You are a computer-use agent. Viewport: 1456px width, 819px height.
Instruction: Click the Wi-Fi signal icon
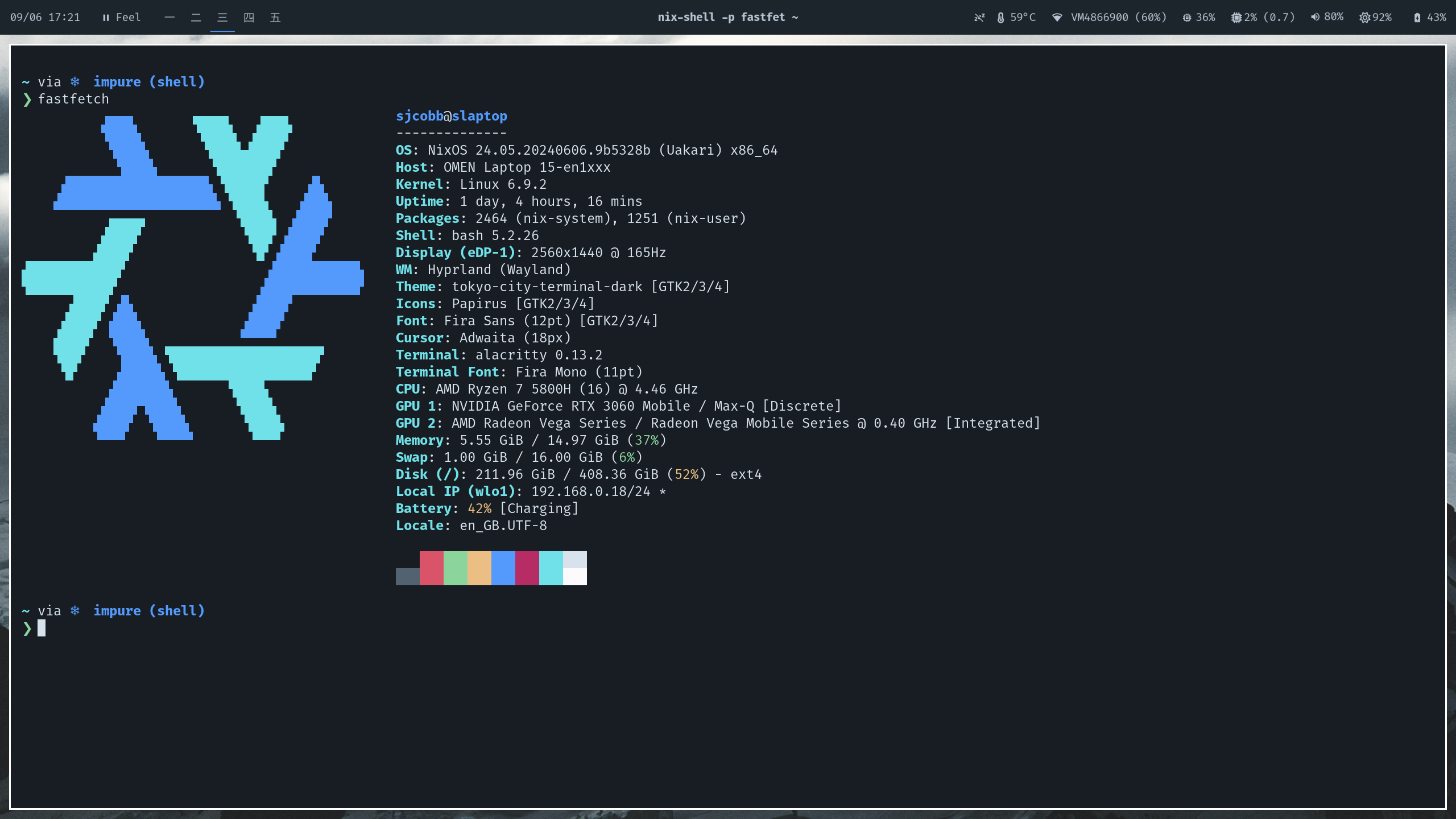point(1057,18)
